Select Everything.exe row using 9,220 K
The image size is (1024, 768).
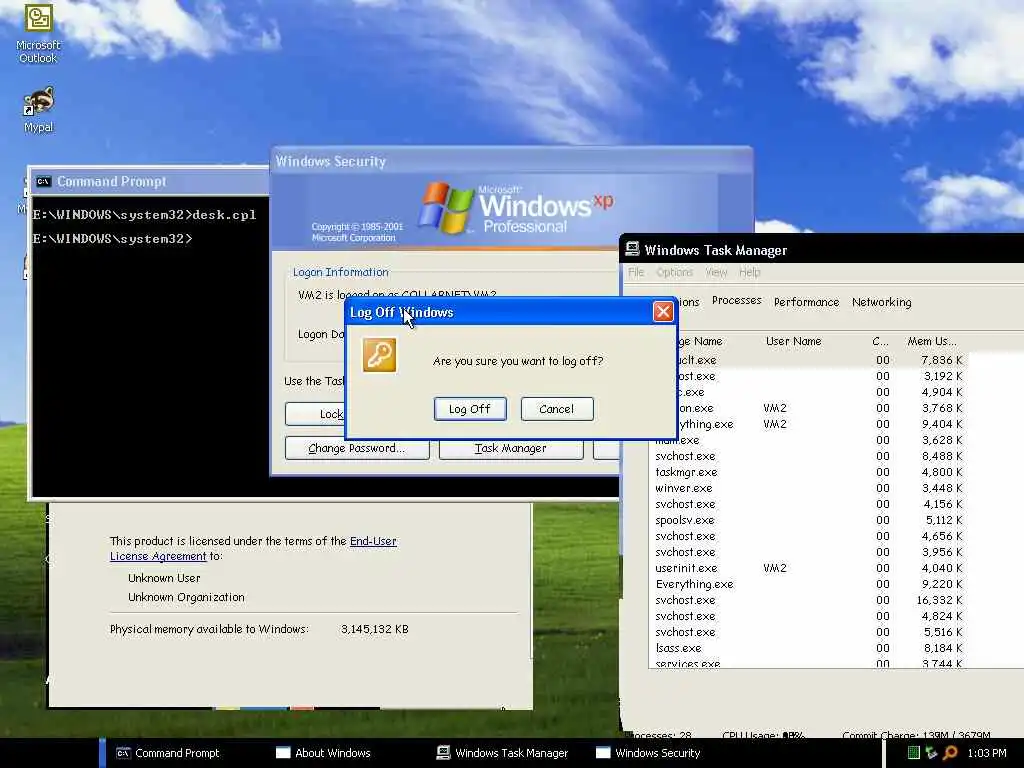808,584
